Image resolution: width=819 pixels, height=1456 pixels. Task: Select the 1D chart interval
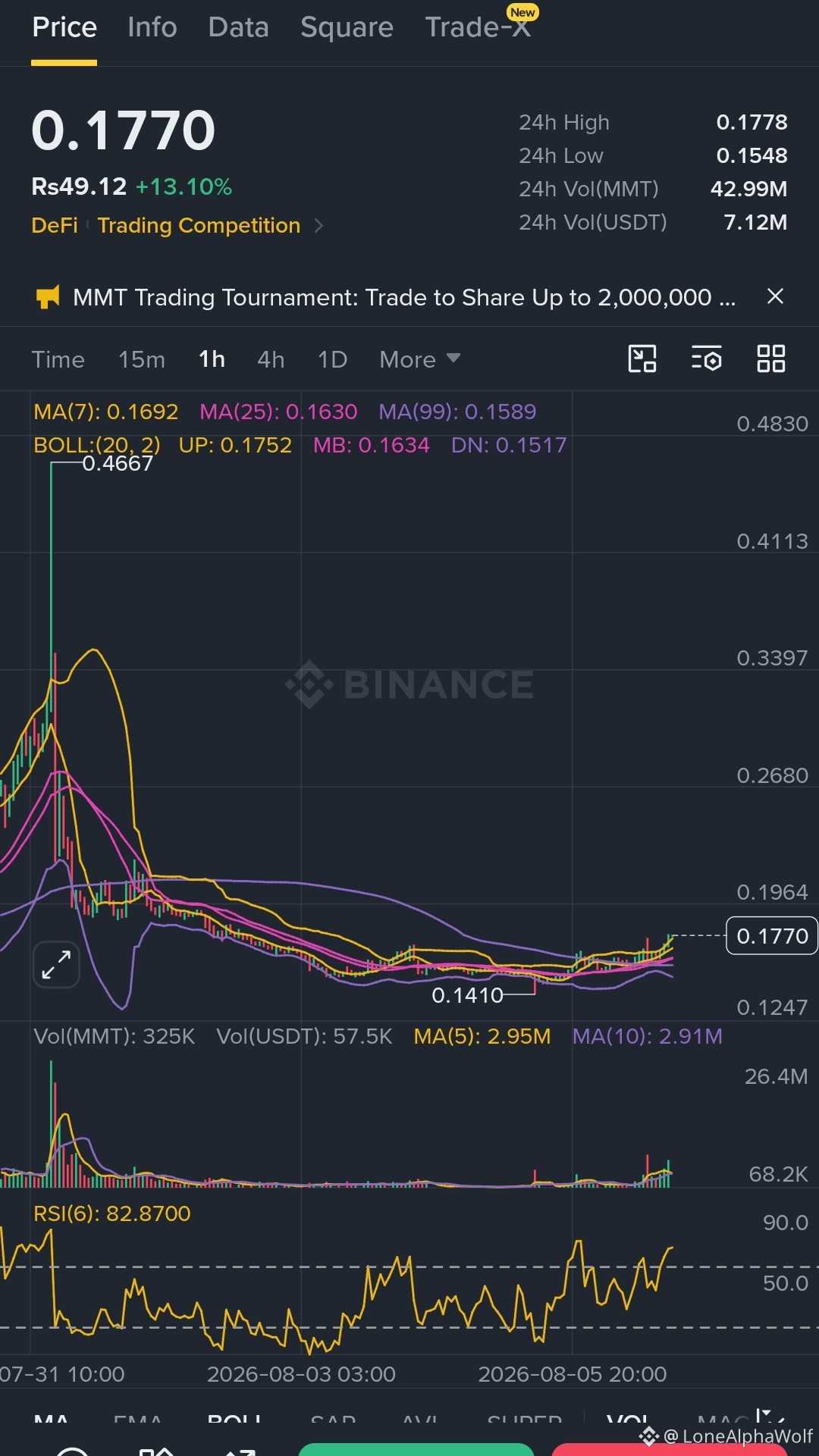pos(332,359)
